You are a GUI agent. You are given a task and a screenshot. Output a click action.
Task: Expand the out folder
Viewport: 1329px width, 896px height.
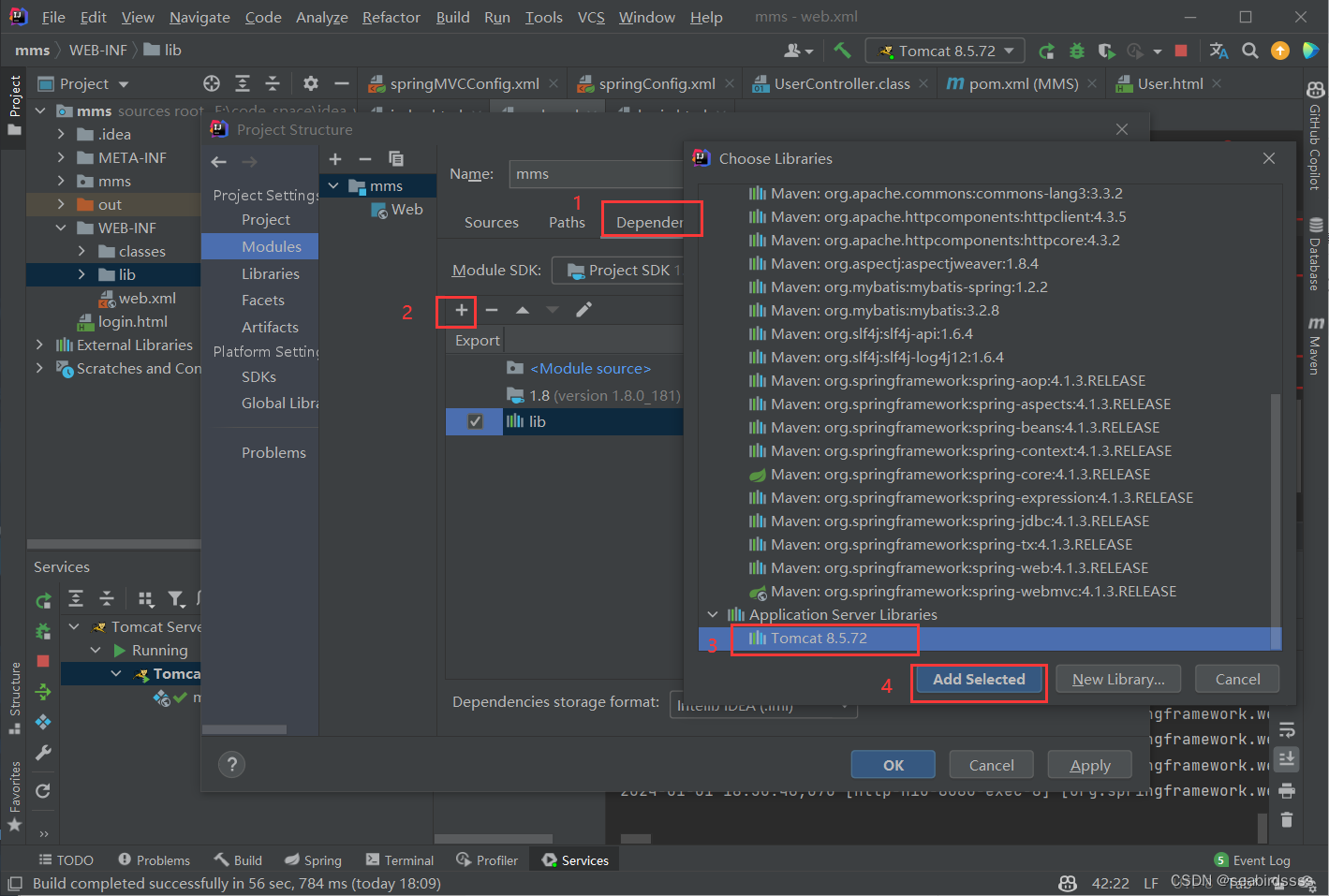tap(61, 204)
